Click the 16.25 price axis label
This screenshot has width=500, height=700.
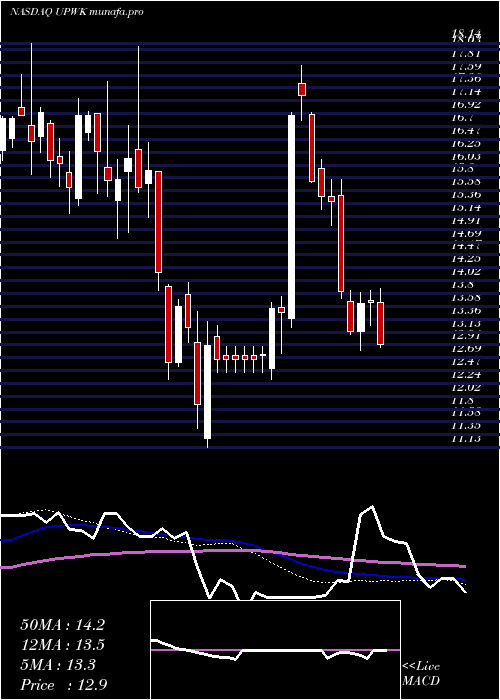click(x=466, y=143)
